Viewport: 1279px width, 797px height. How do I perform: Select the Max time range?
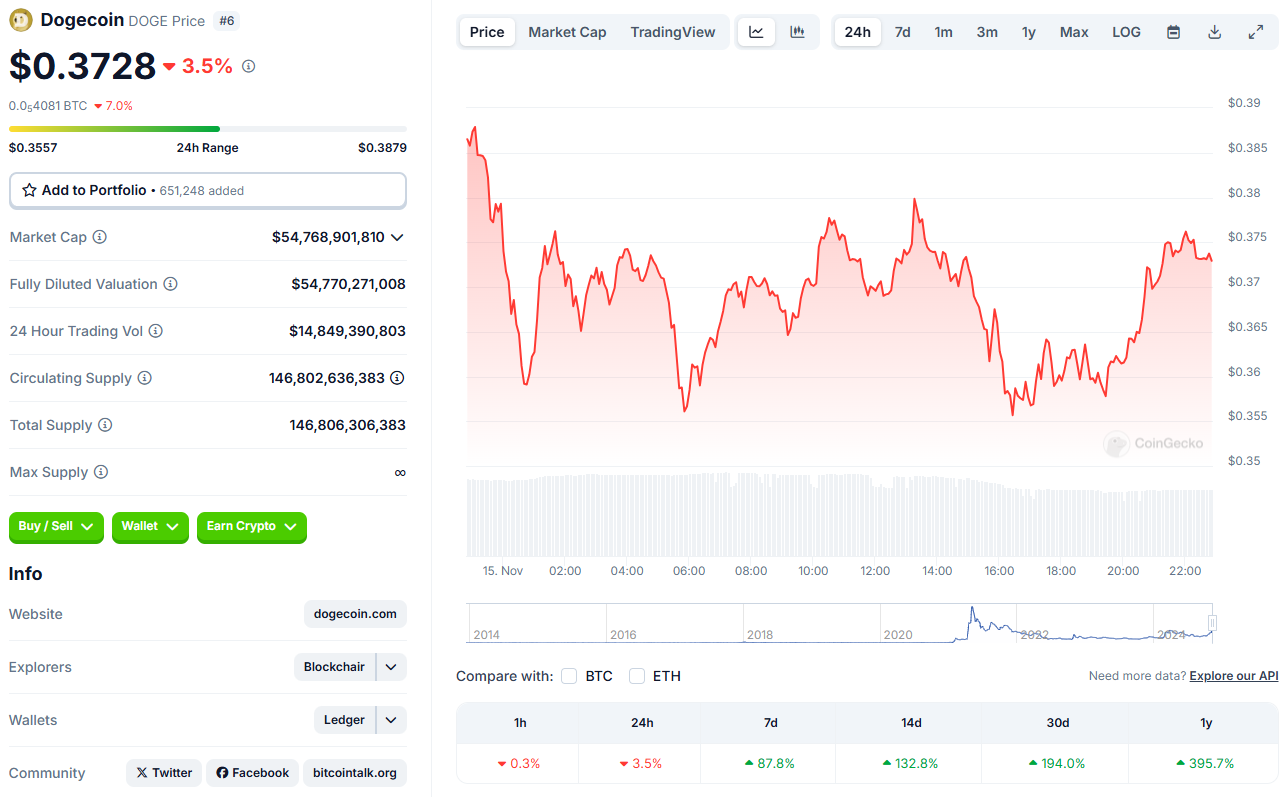(1074, 32)
